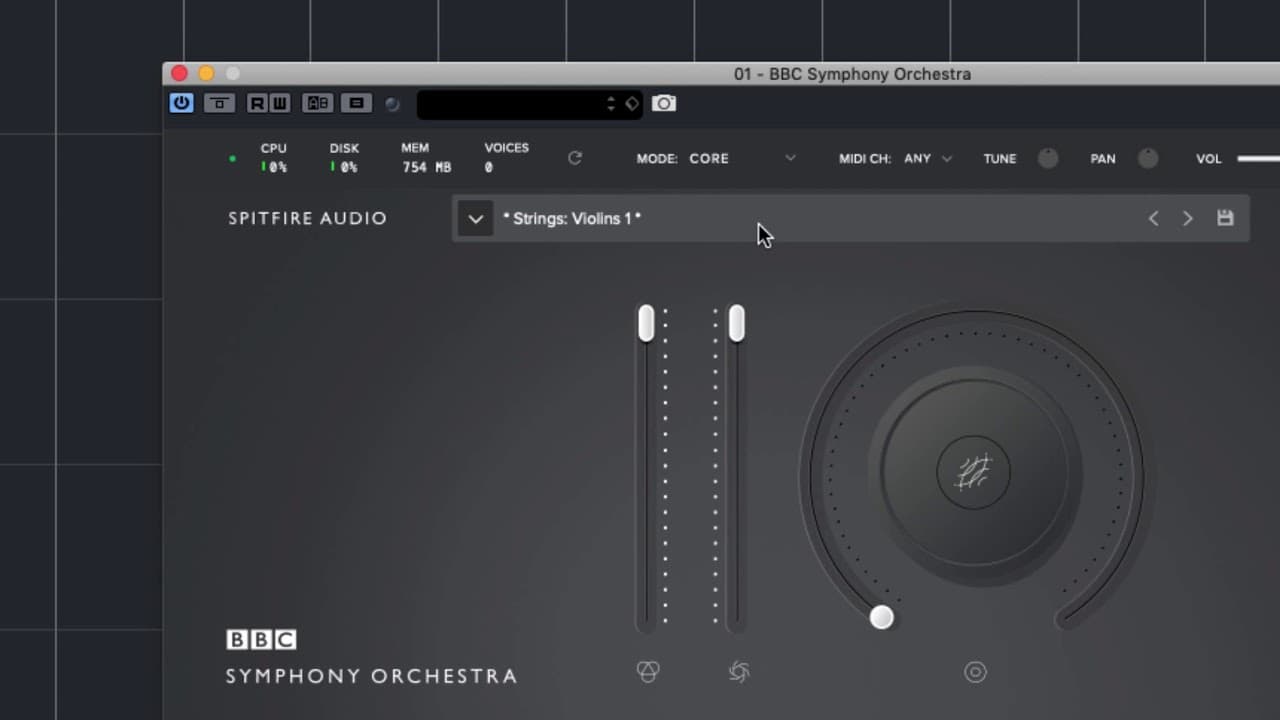Click the CPU usage readout
The width and height of the screenshot is (1280, 720).
coord(274,158)
